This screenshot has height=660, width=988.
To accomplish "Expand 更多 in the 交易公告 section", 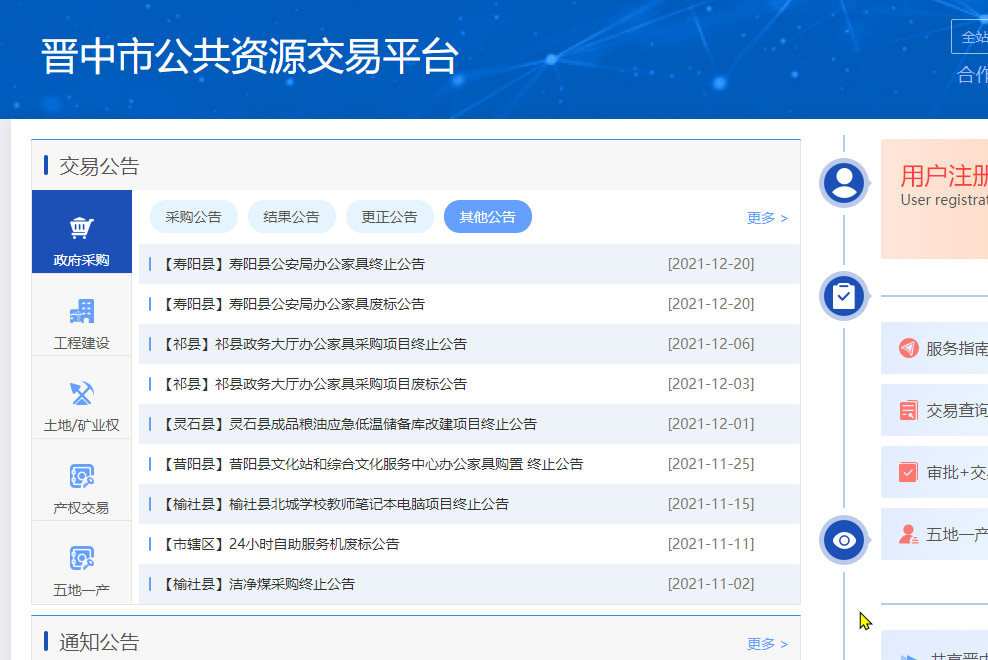I will pos(766,218).
